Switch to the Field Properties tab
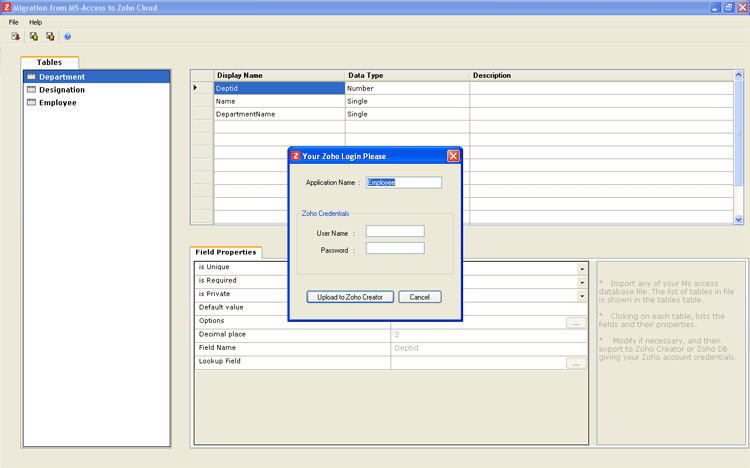The image size is (750, 468). point(226,252)
